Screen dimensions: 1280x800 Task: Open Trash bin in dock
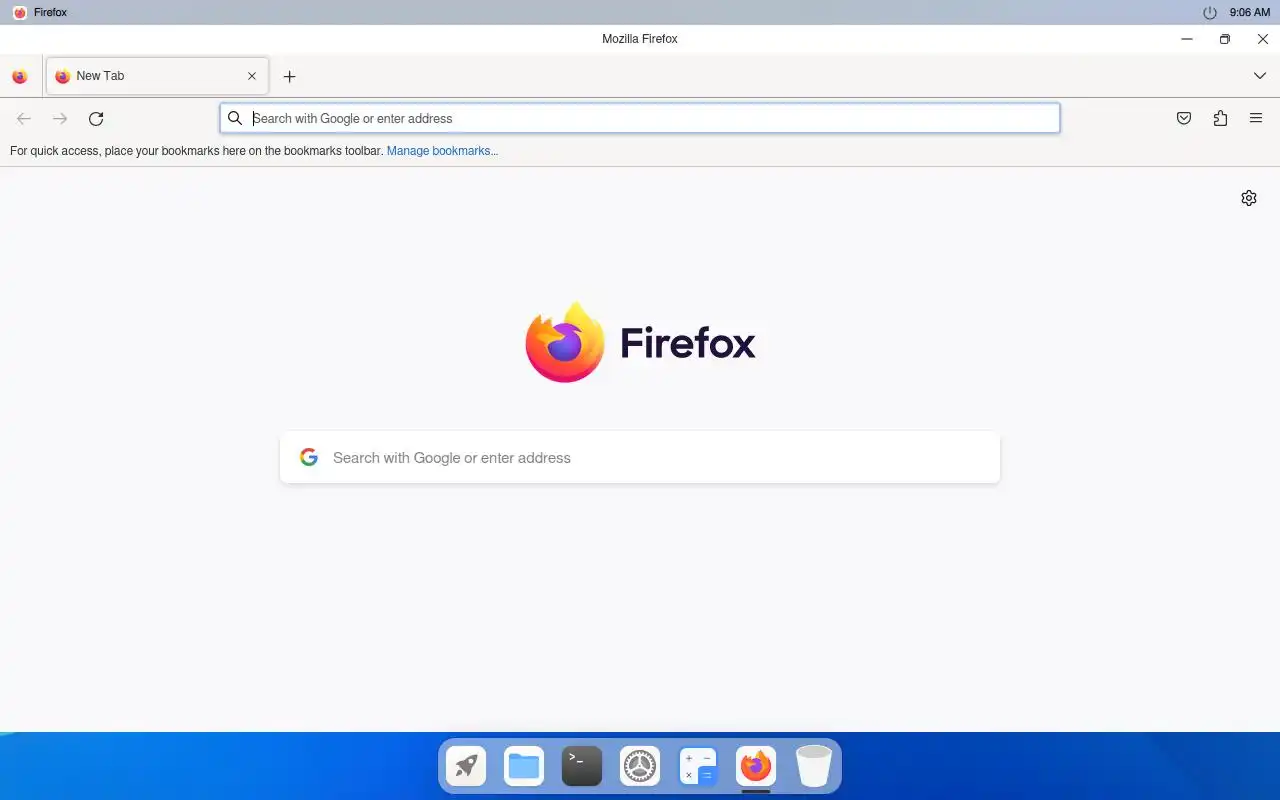click(814, 767)
